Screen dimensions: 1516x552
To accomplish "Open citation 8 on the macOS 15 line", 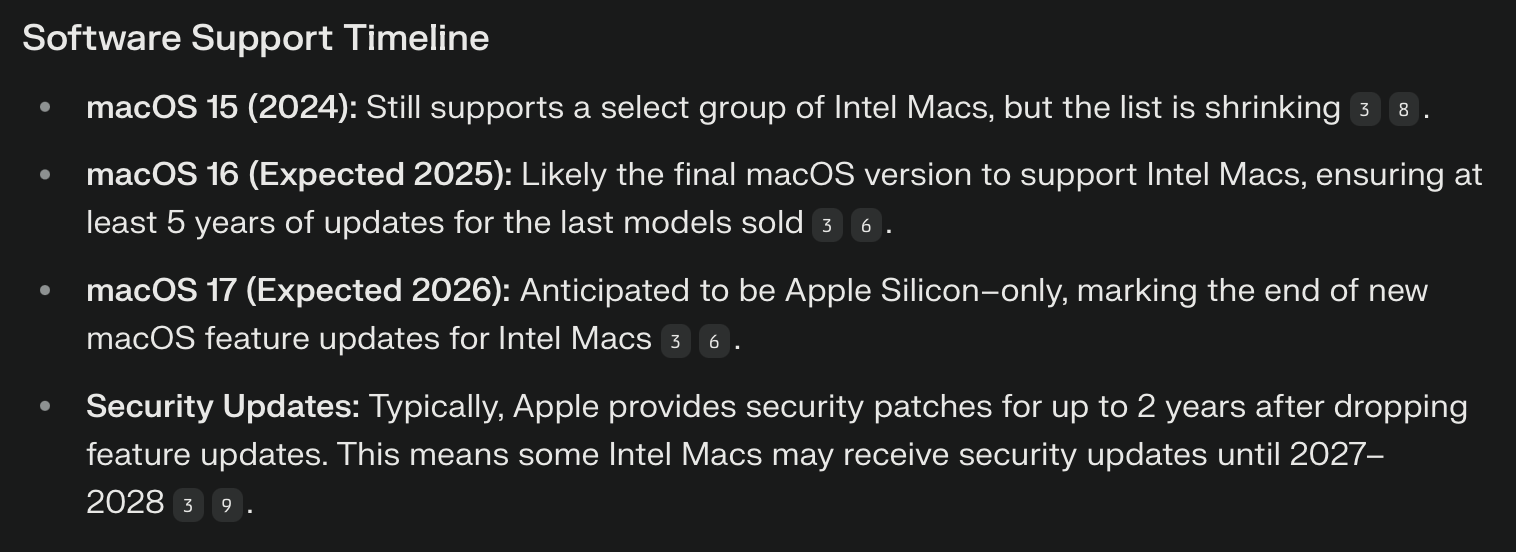I will tap(1403, 109).
